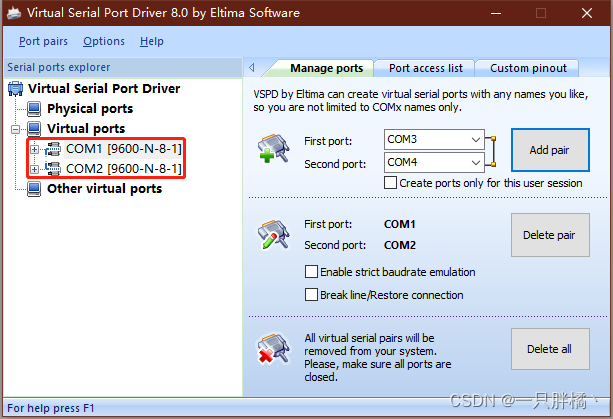Open the Second port COM4 dropdown

click(x=475, y=162)
